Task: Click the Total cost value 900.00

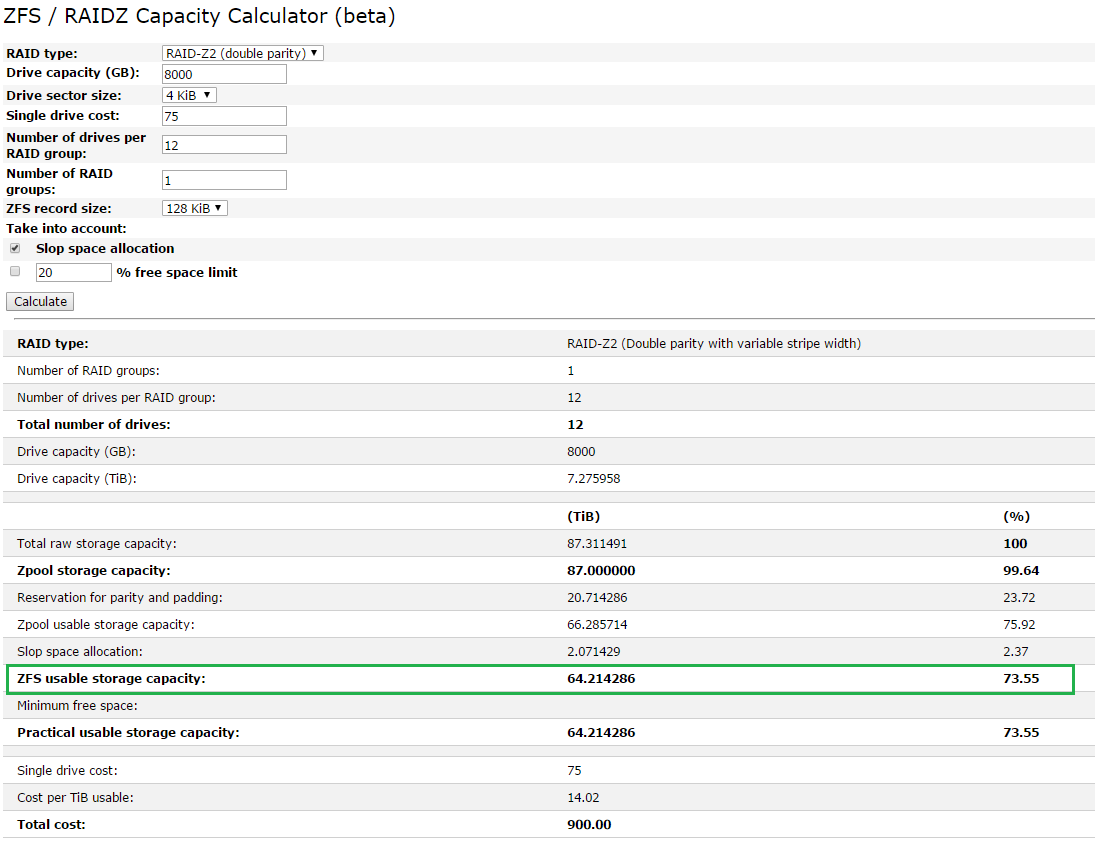Action: coord(589,824)
